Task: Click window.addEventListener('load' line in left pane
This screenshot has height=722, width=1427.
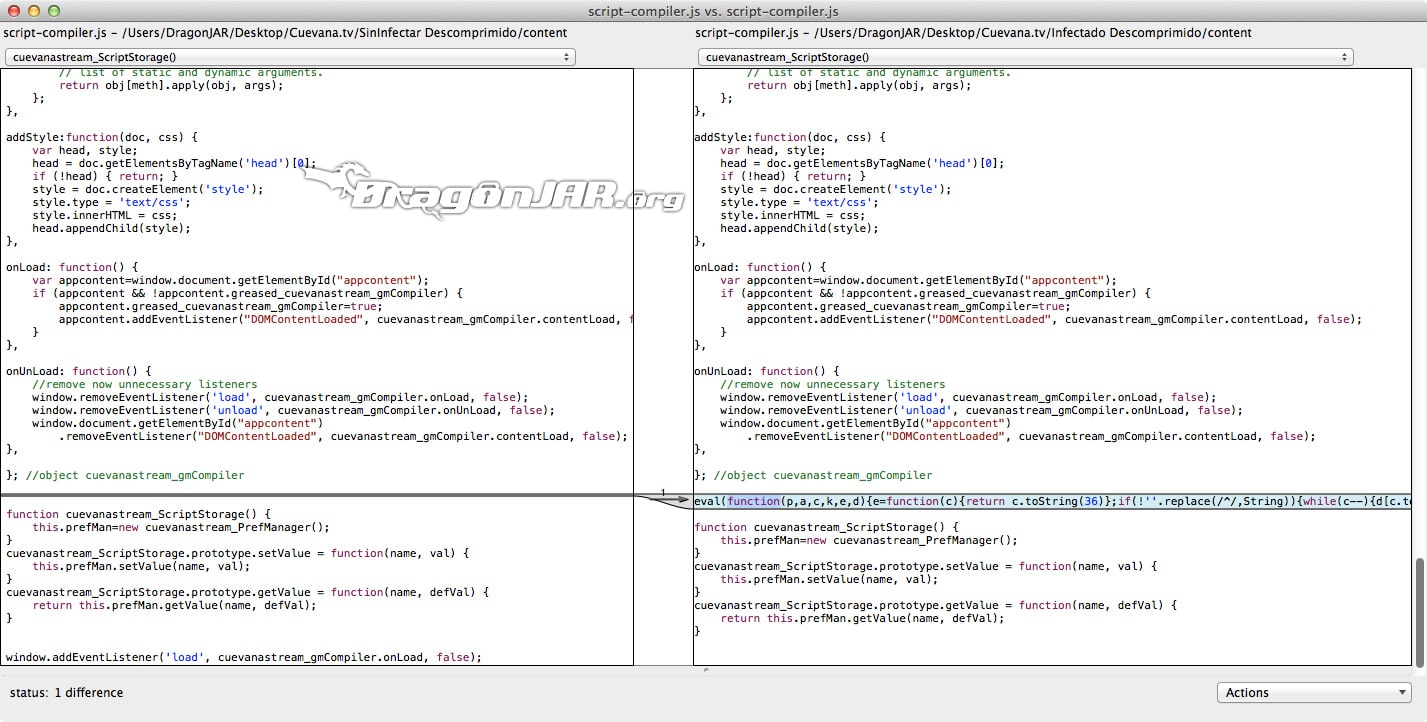Action: click(243, 657)
